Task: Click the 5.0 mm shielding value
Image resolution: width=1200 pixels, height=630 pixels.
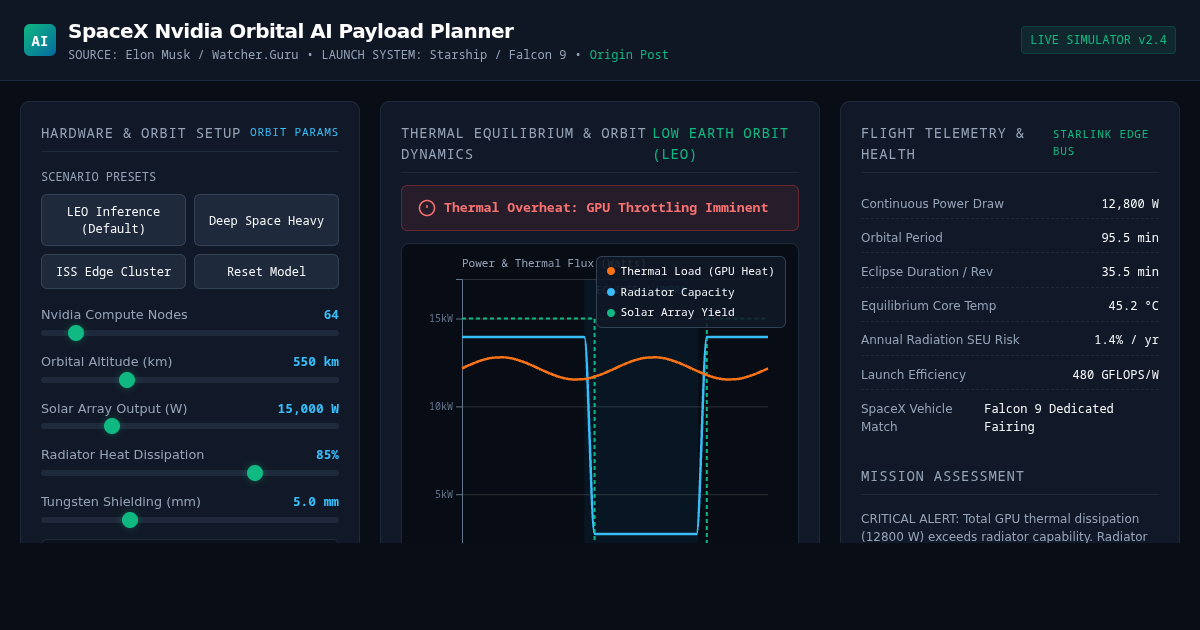Action: tap(316, 502)
